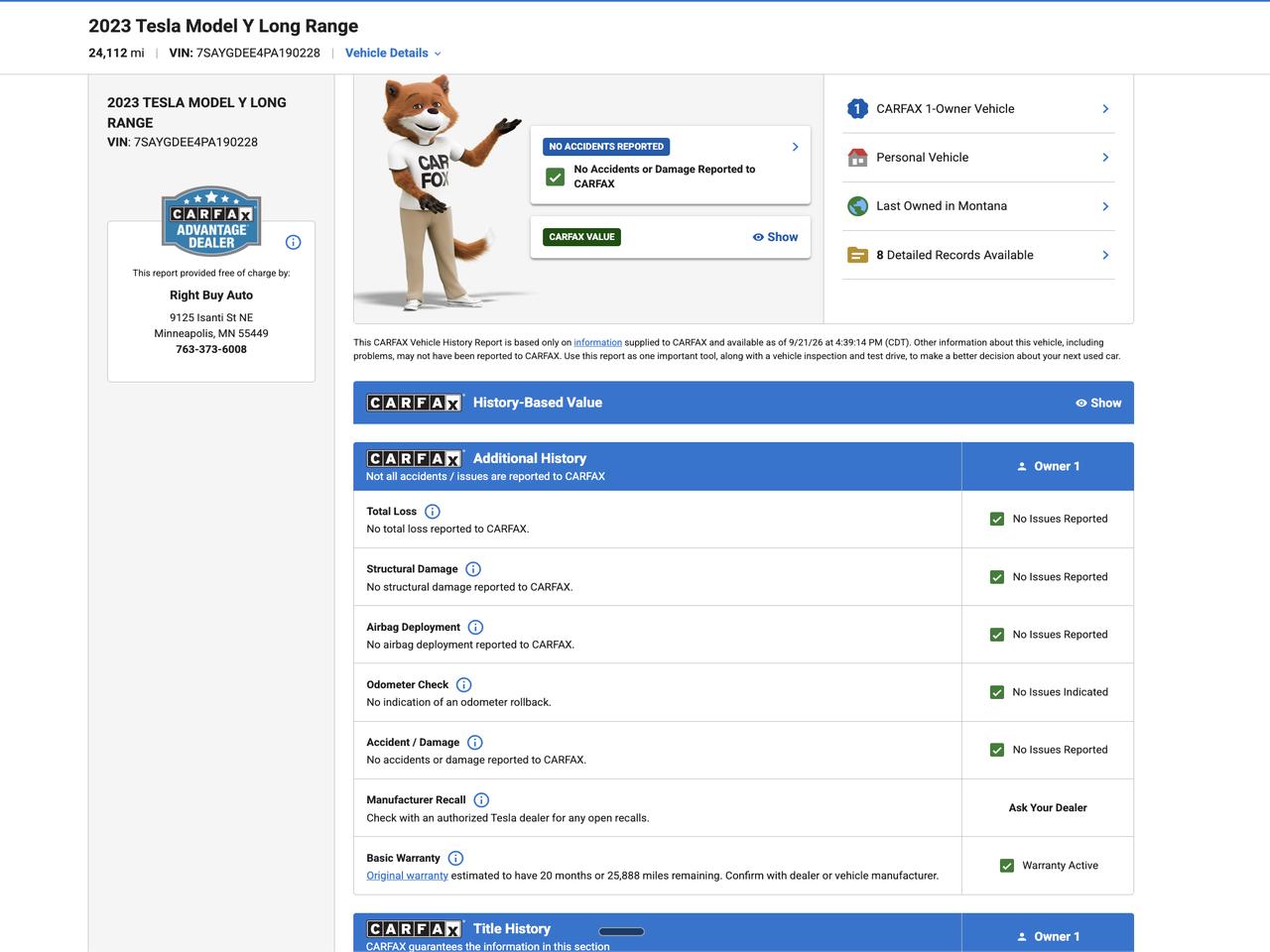Viewport: 1270px width, 952px height.
Task: Click the Accident / Damage No Issues Reported checkmark
Action: point(997,750)
